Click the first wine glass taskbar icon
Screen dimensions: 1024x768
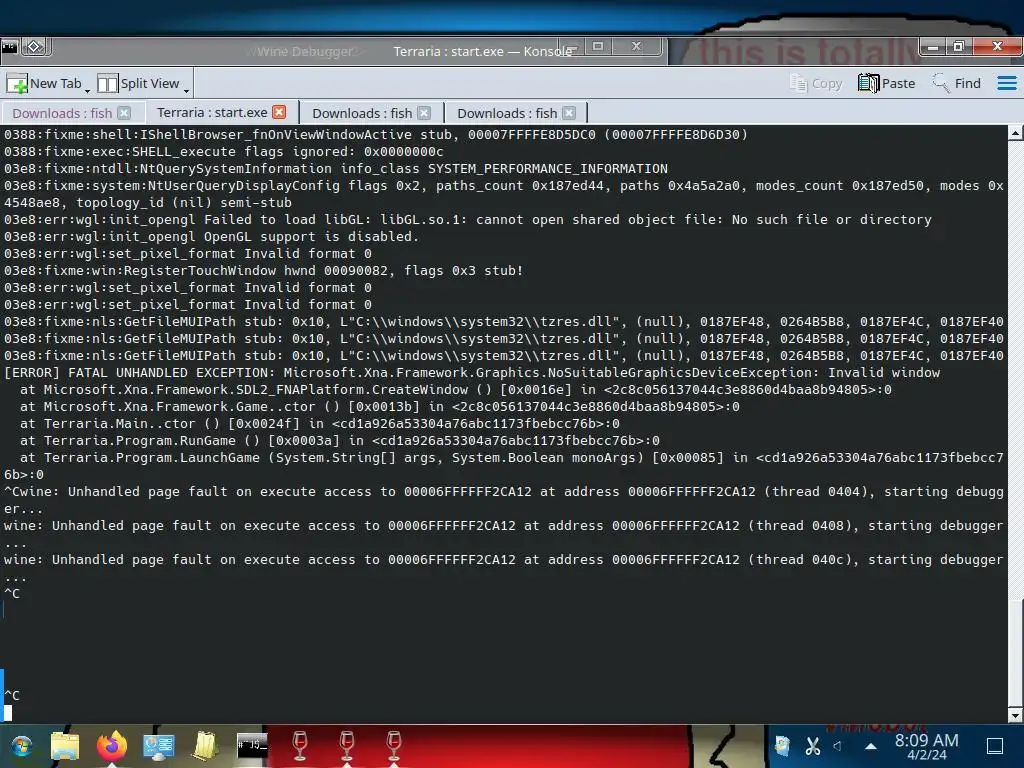[300, 745]
